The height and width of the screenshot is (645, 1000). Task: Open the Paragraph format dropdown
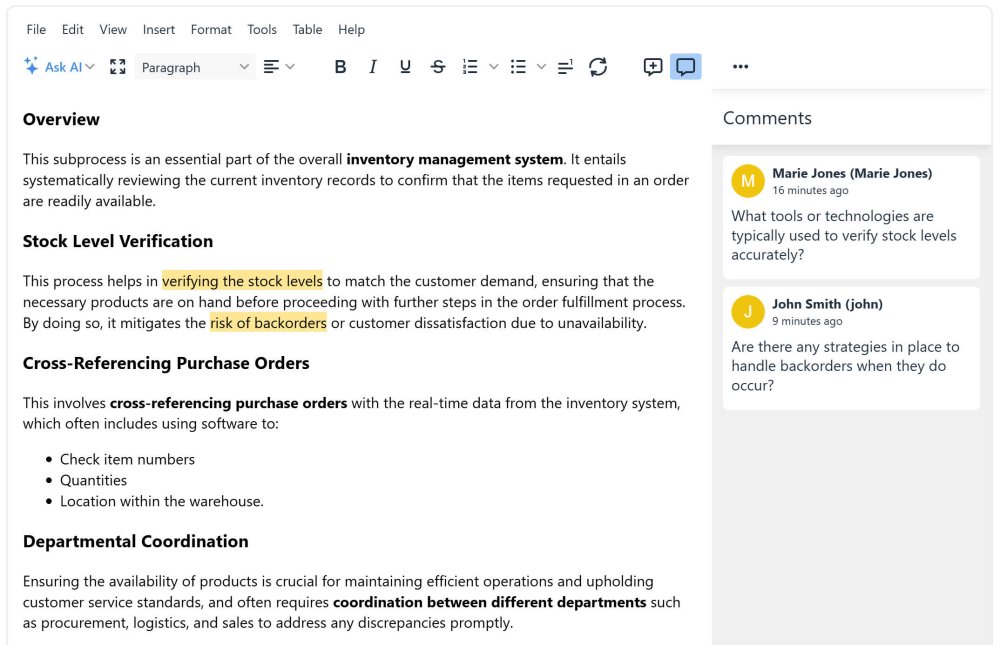tap(195, 67)
